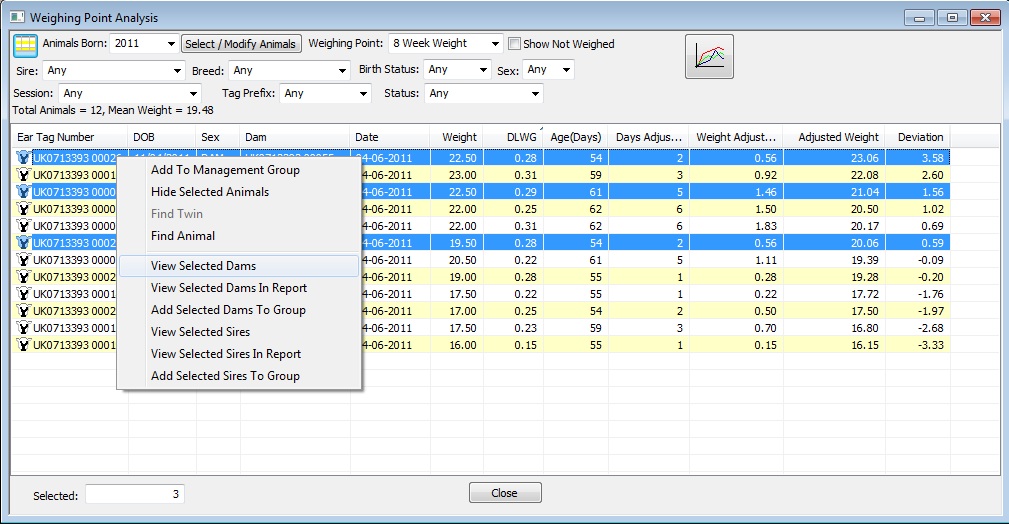The image size is (1009, 524).
Task: Click the Sex column header
Action: click(218, 137)
